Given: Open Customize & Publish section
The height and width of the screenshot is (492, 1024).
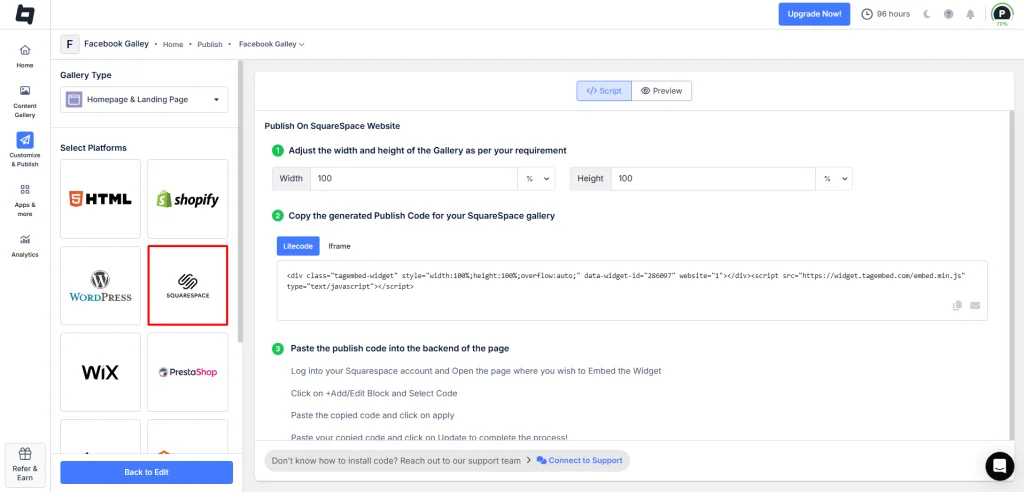Looking at the screenshot, I should point(25,150).
